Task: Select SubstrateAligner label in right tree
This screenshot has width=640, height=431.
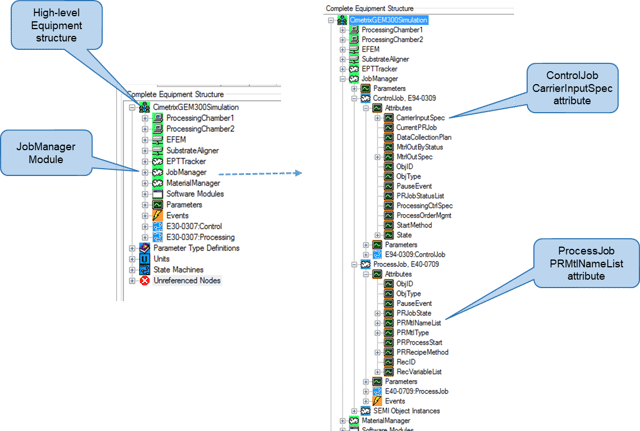Action: (x=385, y=59)
